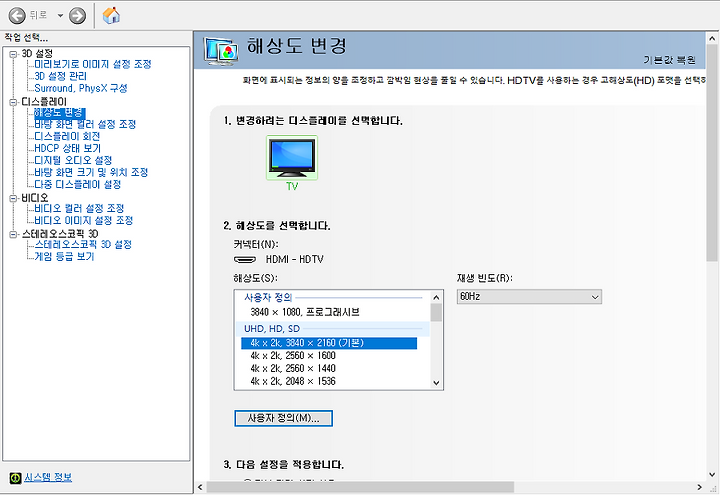Click resolution list scroll up arrow
Screen dimensions: 720x495
[x=436, y=297]
